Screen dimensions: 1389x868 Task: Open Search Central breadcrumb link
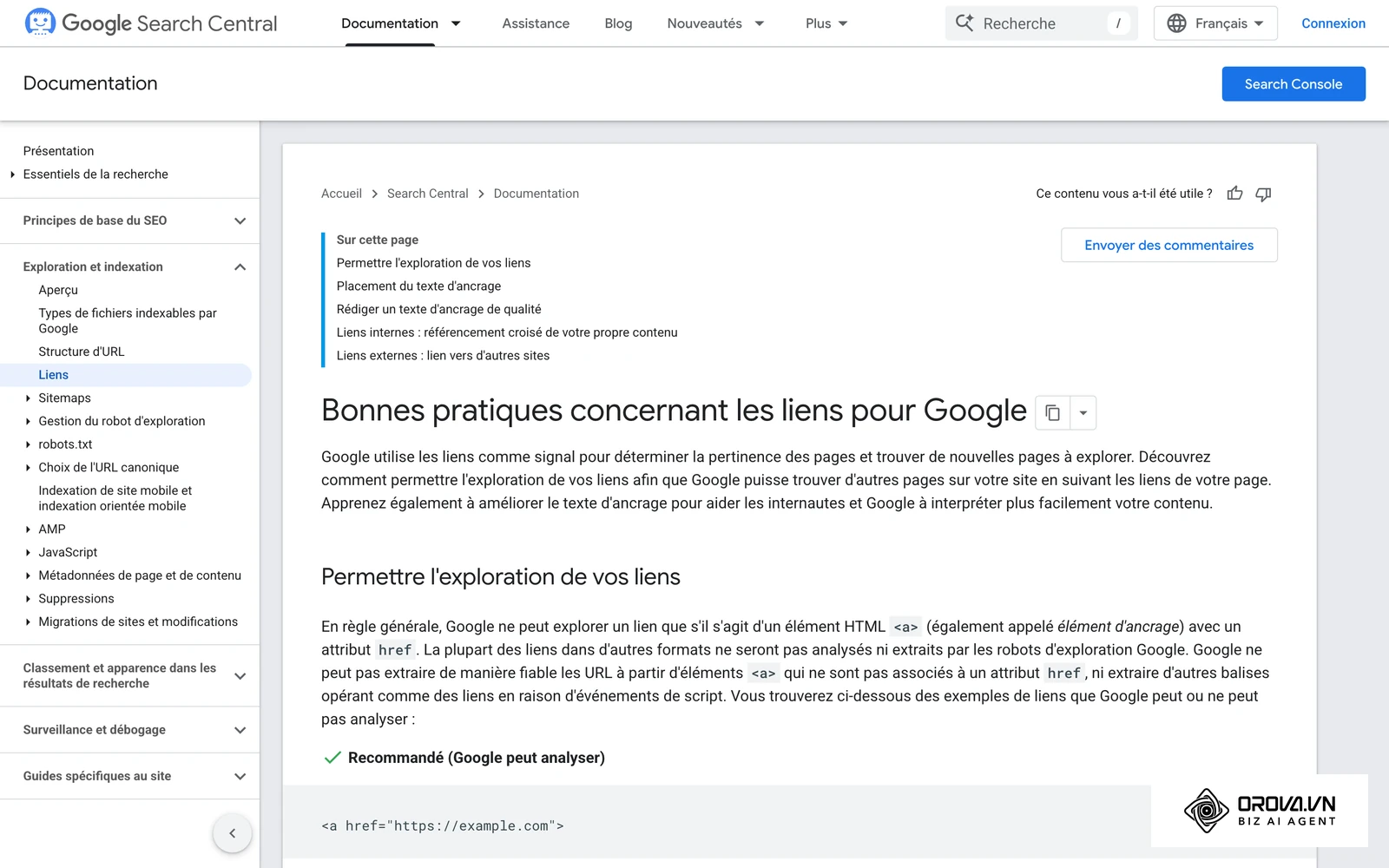pyautogui.click(x=427, y=194)
